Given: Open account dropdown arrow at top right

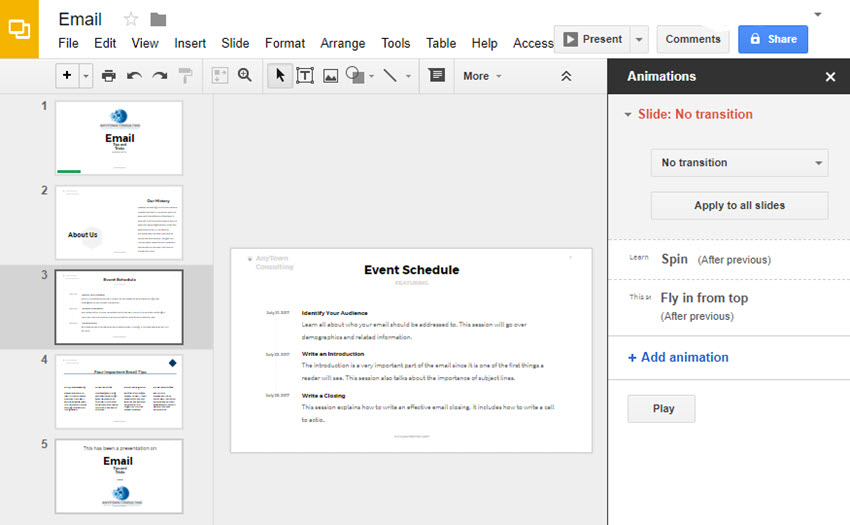Looking at the screenshot, I should pos(818,14).
